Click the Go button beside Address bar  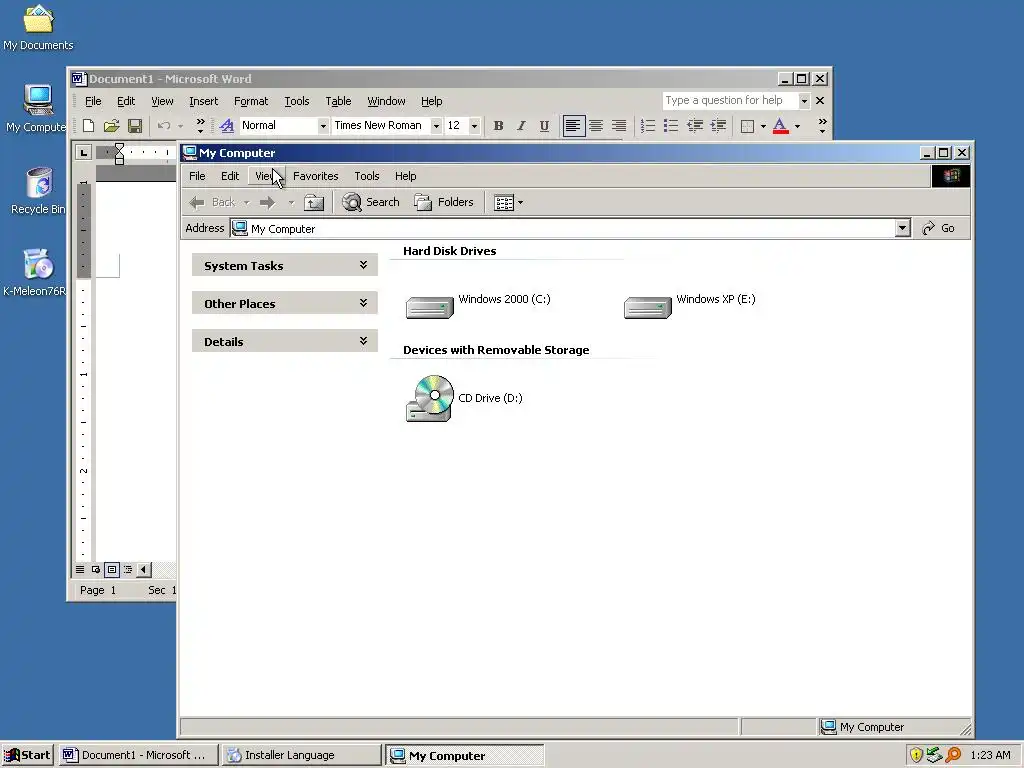938,228
